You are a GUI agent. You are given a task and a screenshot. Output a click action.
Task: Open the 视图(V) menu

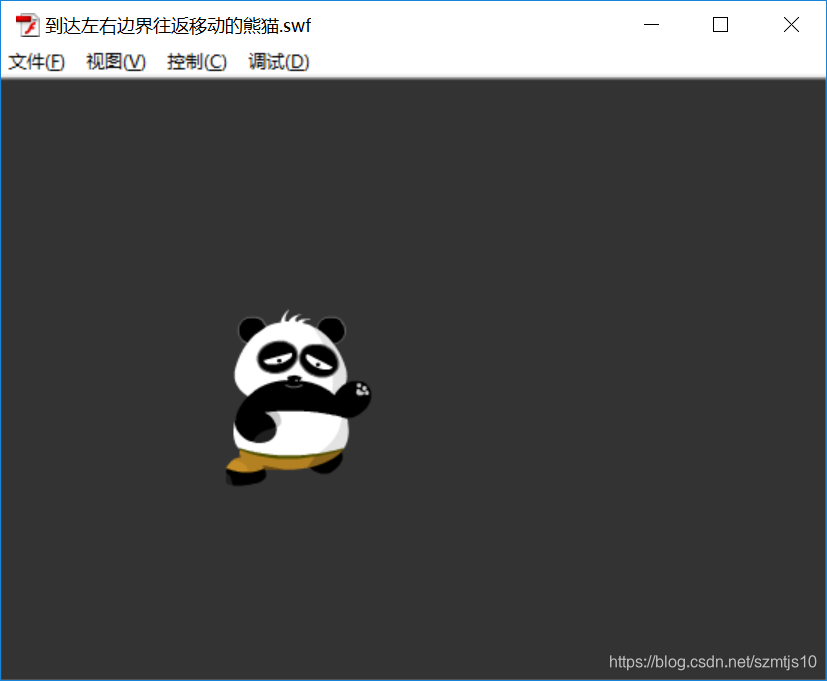tap(116, 62)
